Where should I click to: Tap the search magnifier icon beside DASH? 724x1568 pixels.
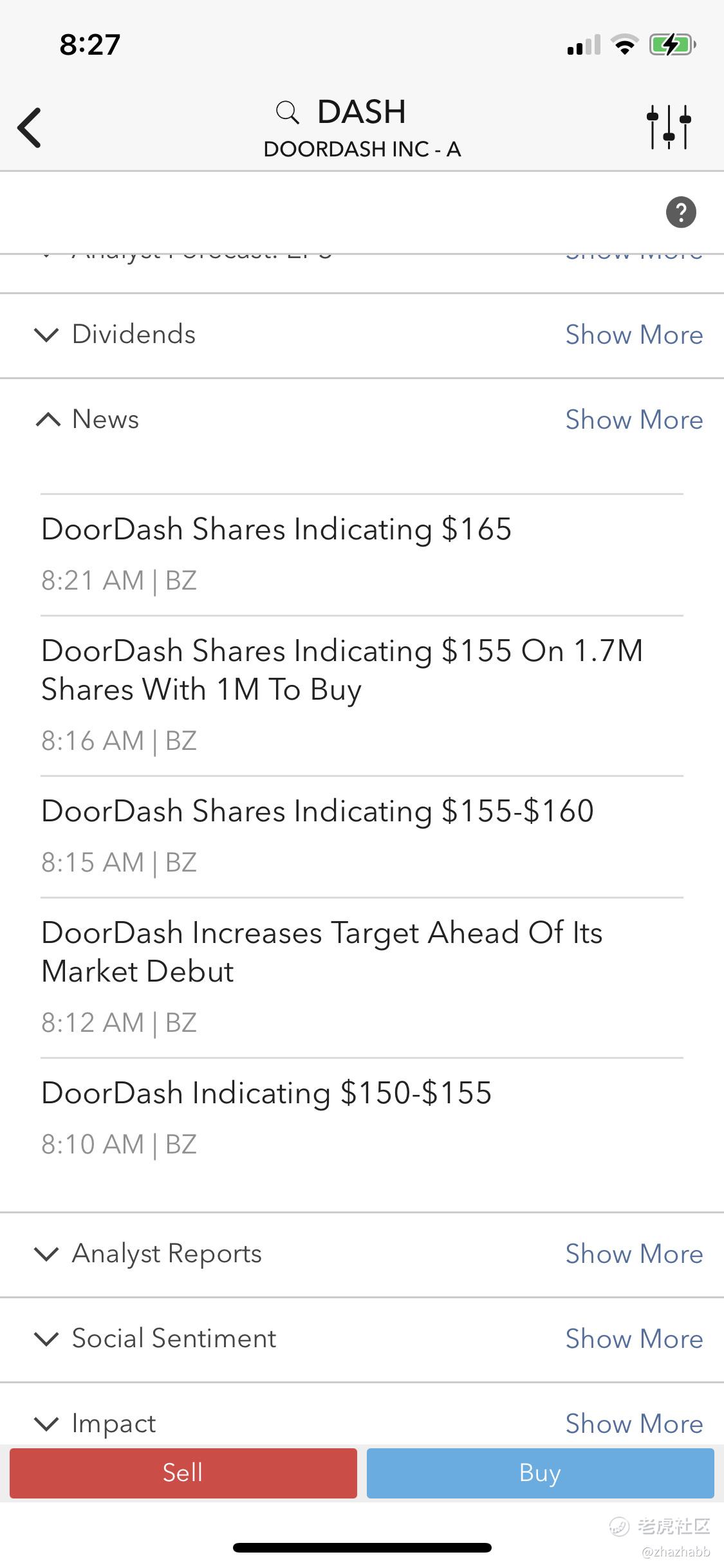[287, 113]
